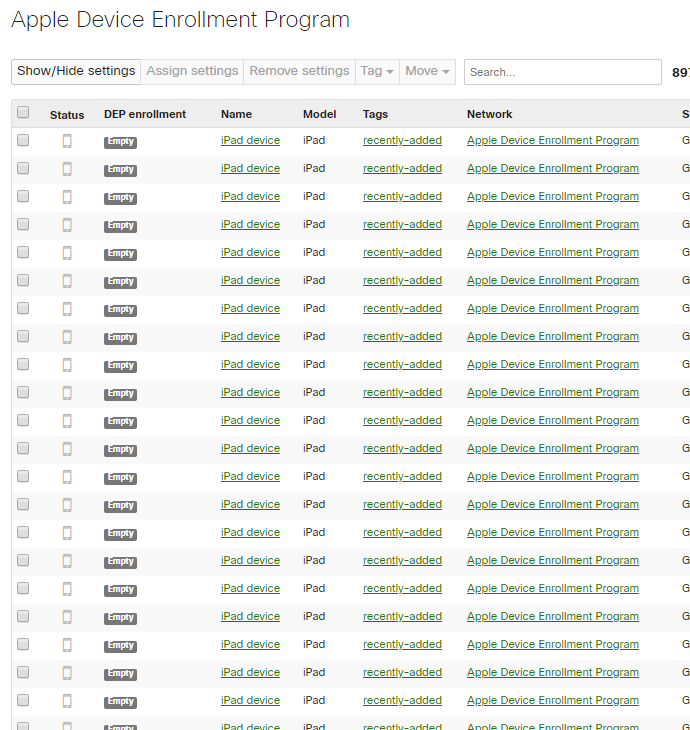Image resolution: width=690 pixels, height=730 pixels.
Task: Click the device status icon in second row
Action: (x=67, y=169)
